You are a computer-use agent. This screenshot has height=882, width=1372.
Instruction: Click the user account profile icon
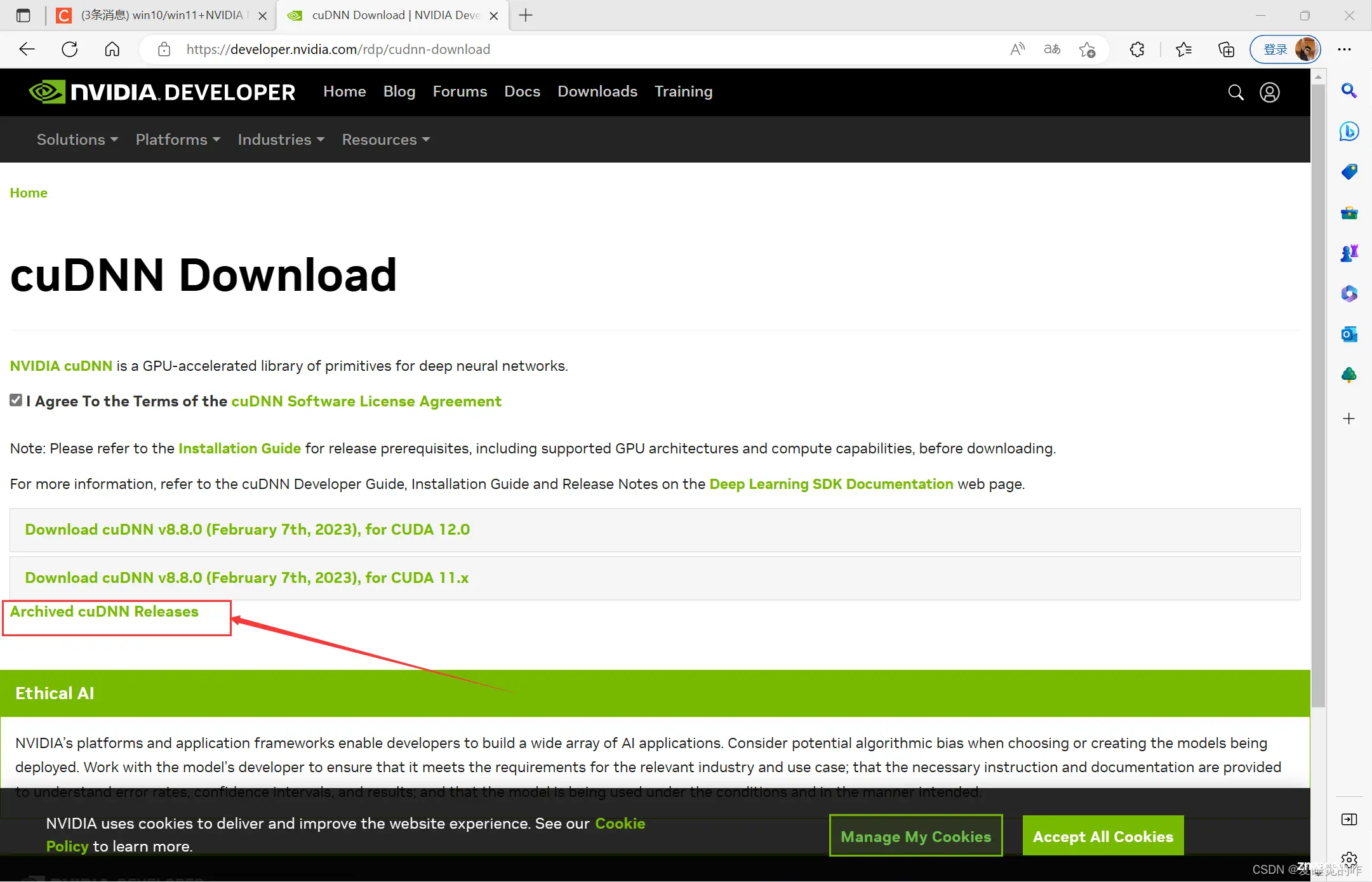click(1270, 92)
